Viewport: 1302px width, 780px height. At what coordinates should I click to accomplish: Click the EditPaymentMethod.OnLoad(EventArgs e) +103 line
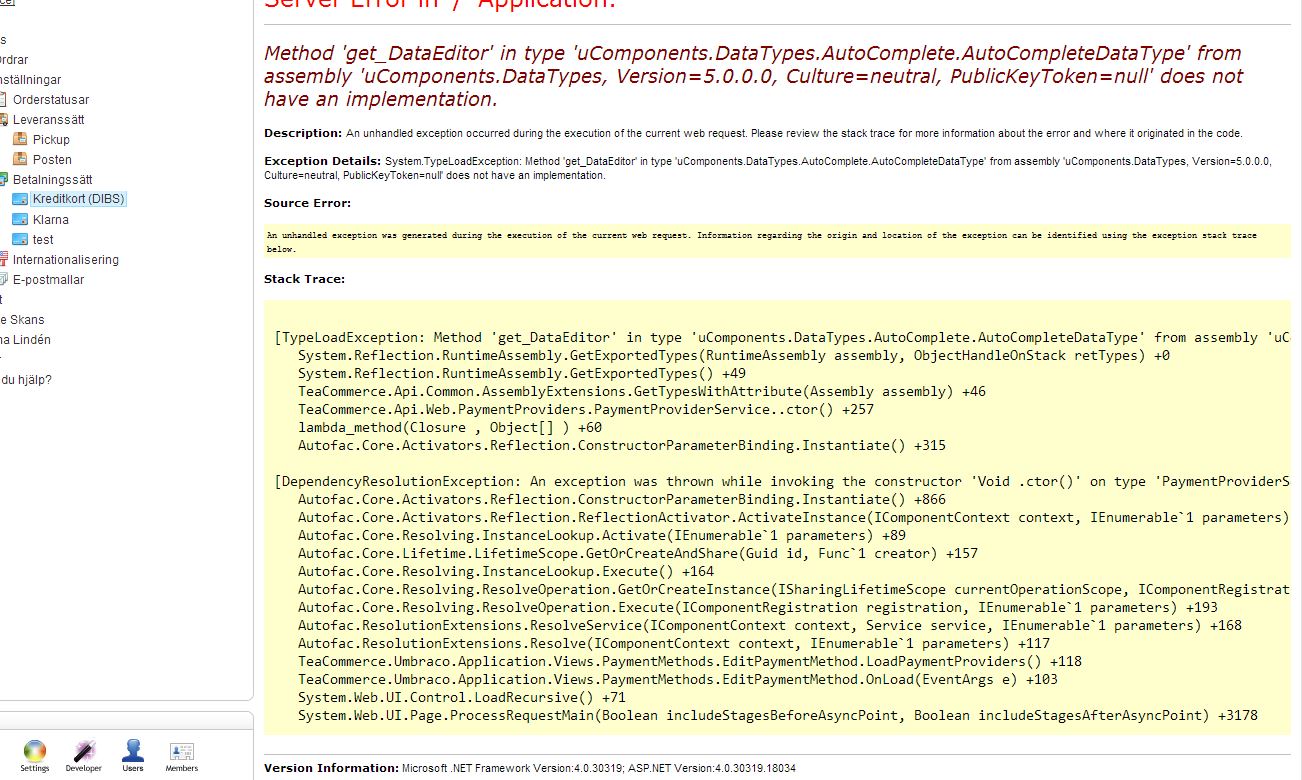pyautogui.click(x=678, y=679)
